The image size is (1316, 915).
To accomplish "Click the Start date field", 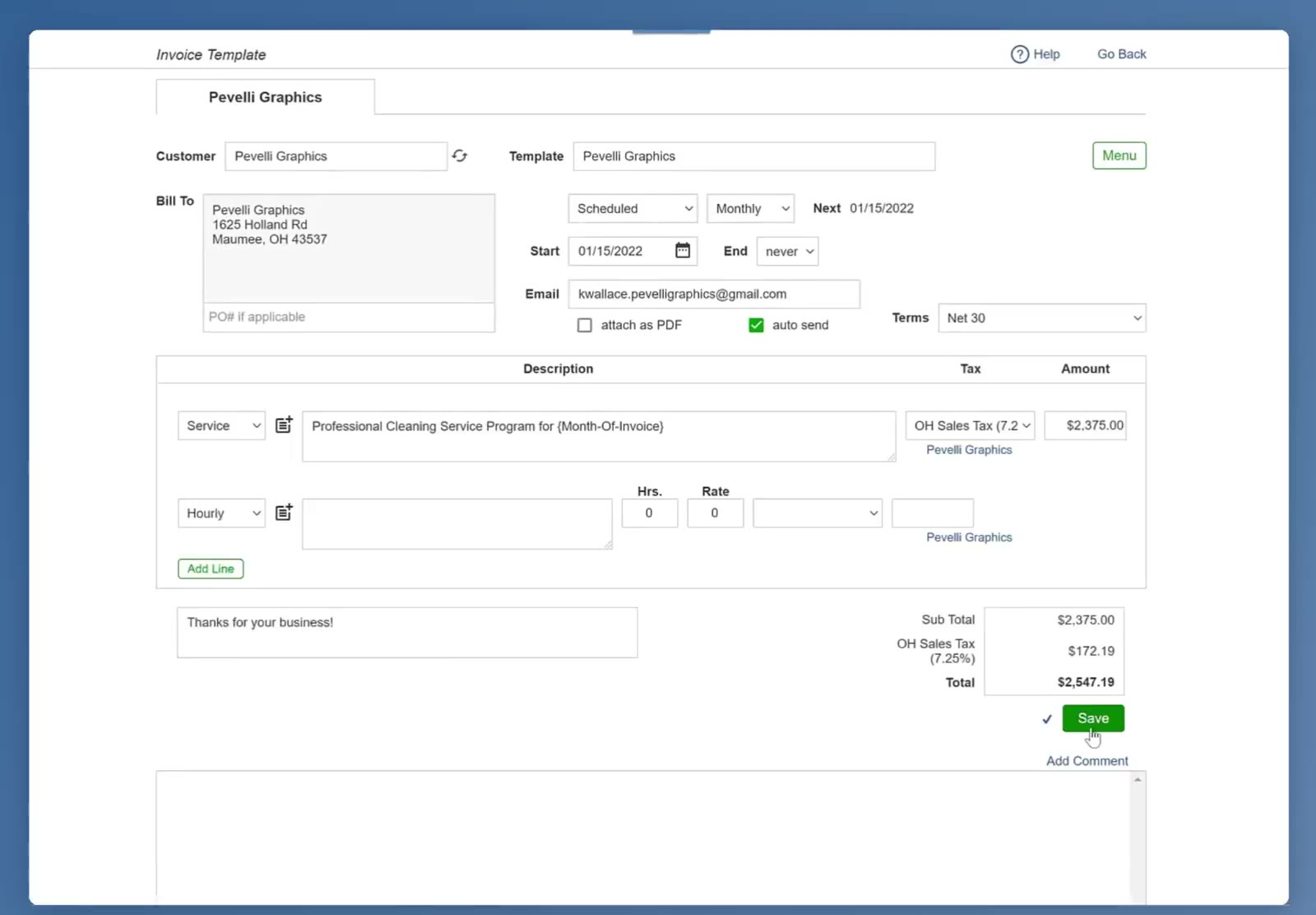I will (x=633, y=251).
